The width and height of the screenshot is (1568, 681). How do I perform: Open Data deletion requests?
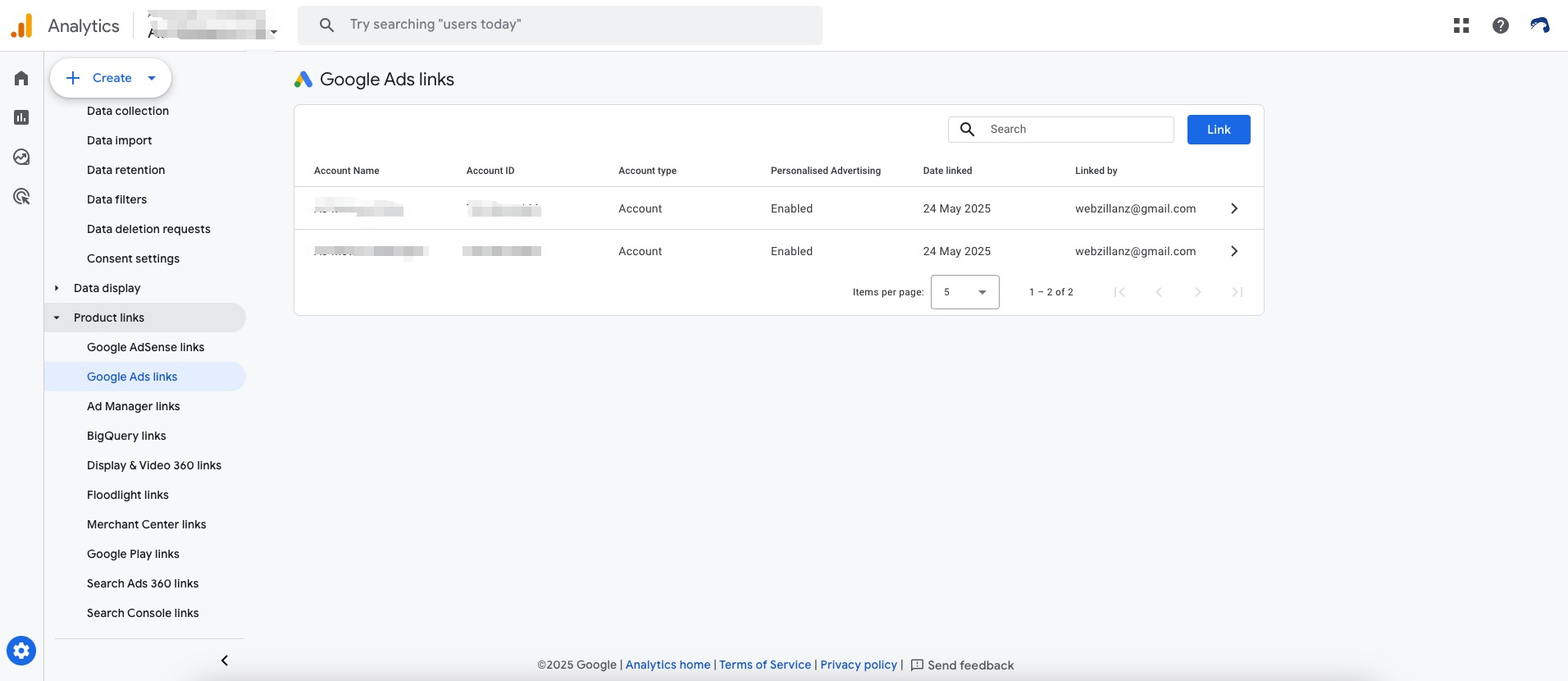pyautogui.click(x=148, y=229)
